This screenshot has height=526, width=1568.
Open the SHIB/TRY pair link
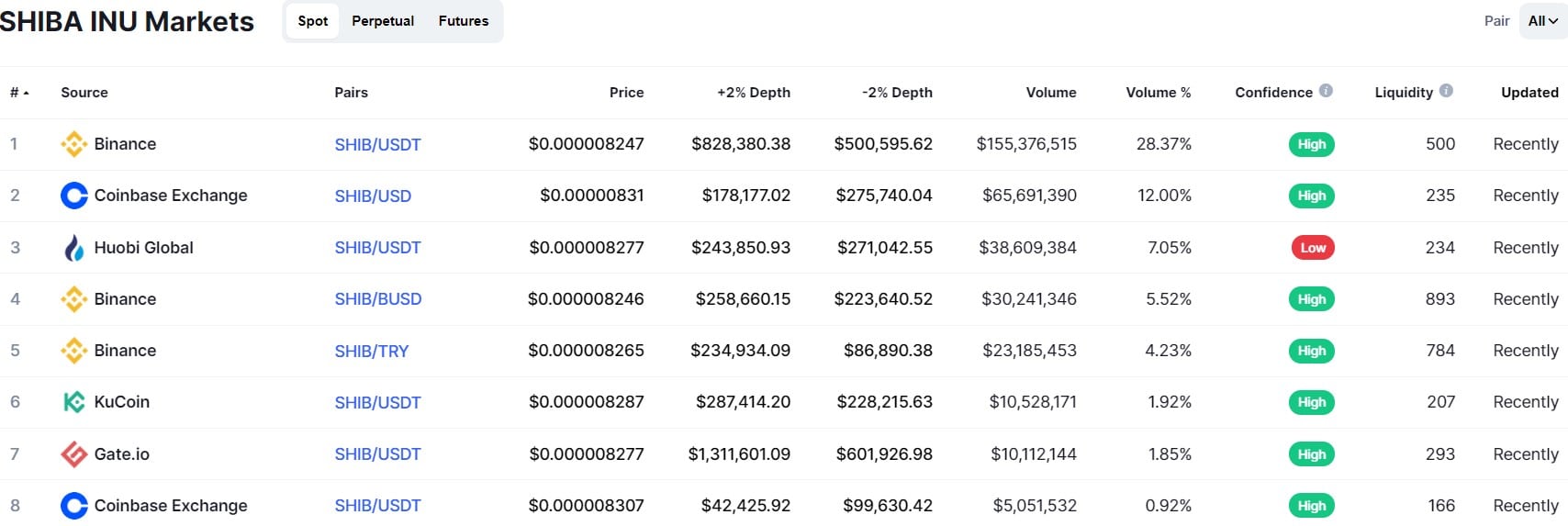tap(372, 352)
